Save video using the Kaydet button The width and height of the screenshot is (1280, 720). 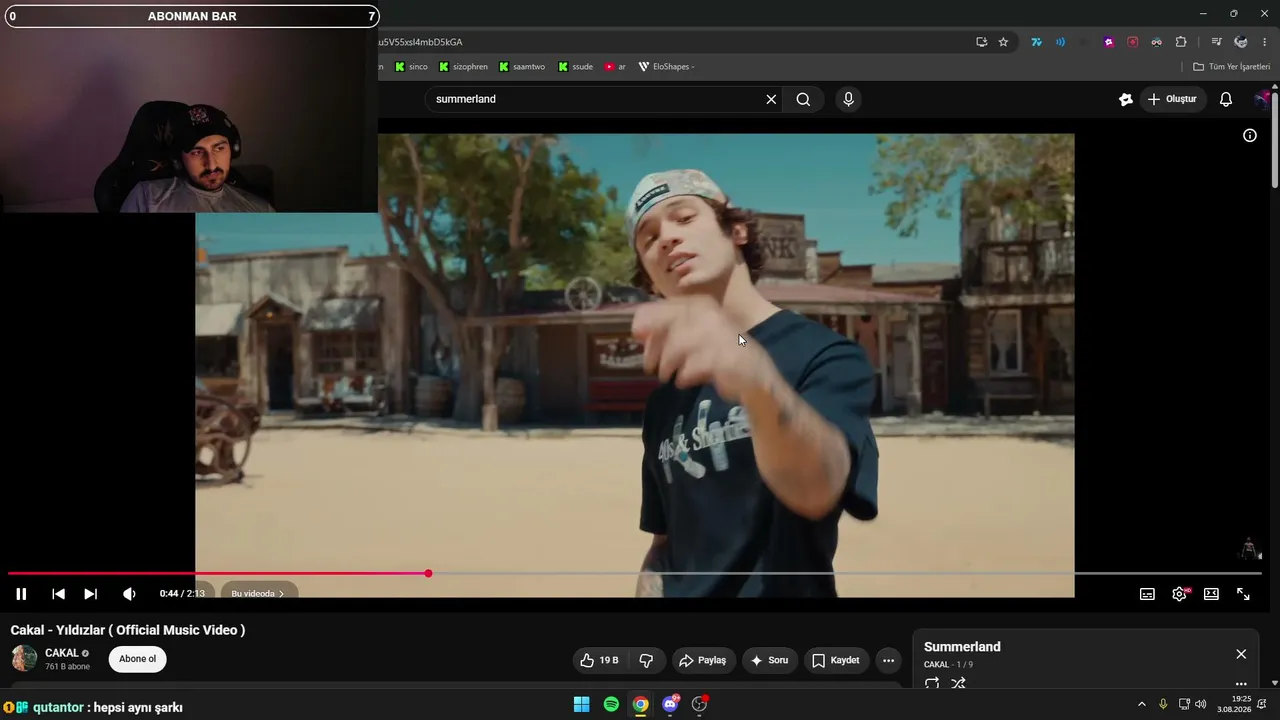point(836,660)
